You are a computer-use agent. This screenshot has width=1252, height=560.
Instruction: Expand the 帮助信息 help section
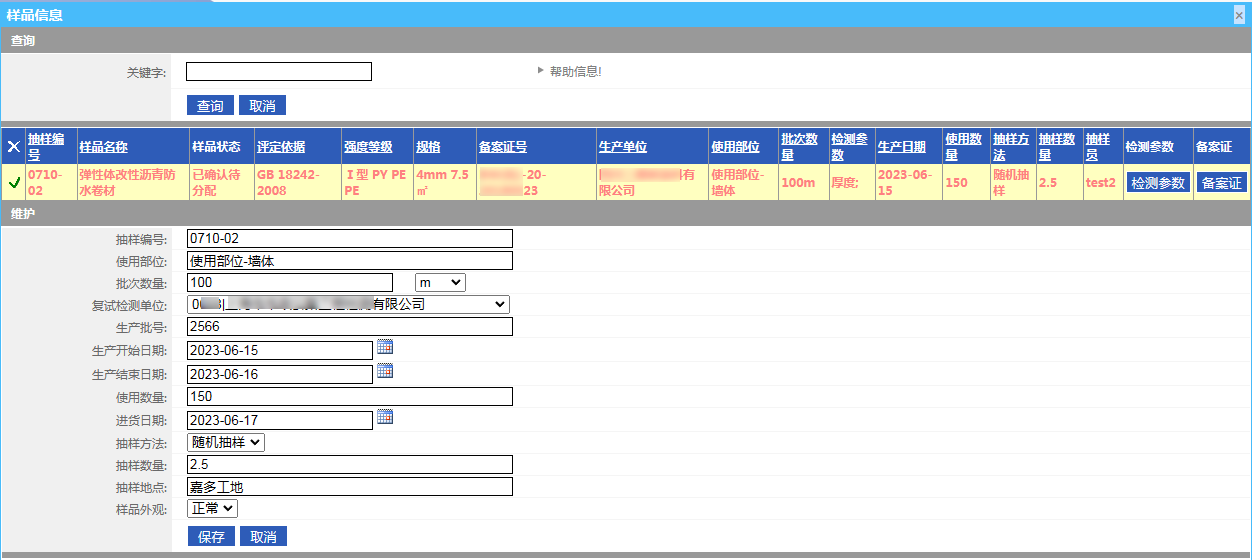[x=569, y=71]
